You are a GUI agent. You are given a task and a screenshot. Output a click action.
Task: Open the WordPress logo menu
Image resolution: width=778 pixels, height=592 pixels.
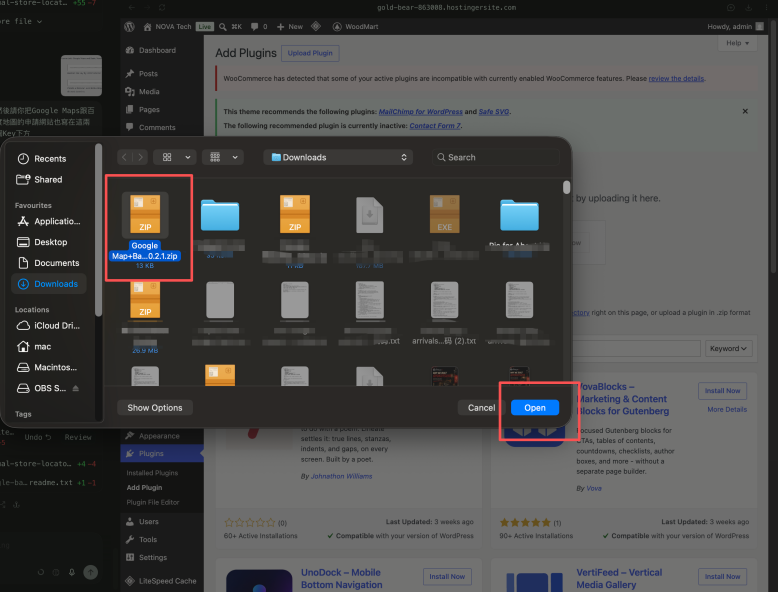pos(130,27)
